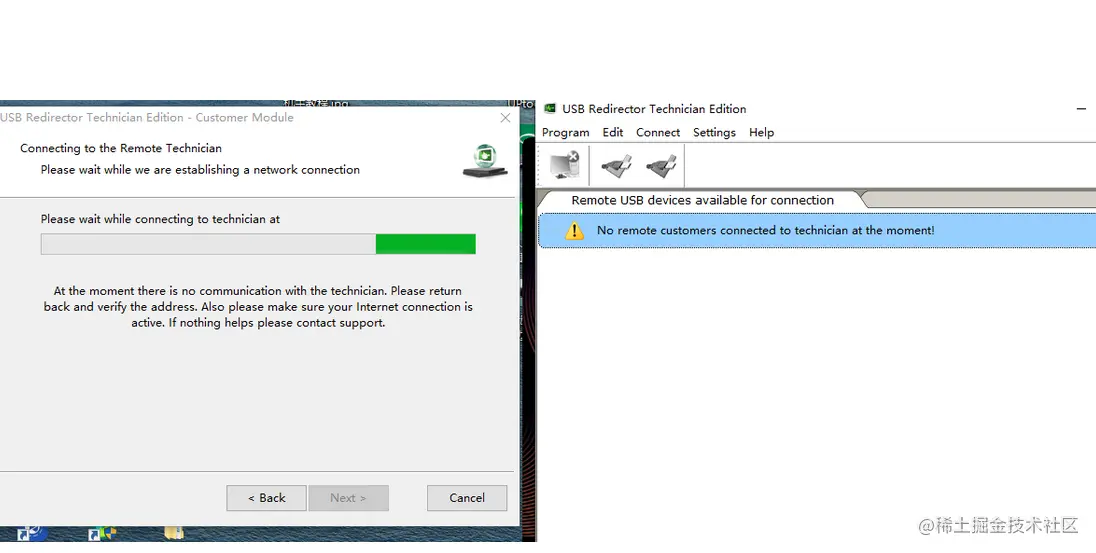Image resolution: width=1096 pixels, height=553 pixels.
Task: Click the establishing a network connection subtitle
Action: click(200, 170)
